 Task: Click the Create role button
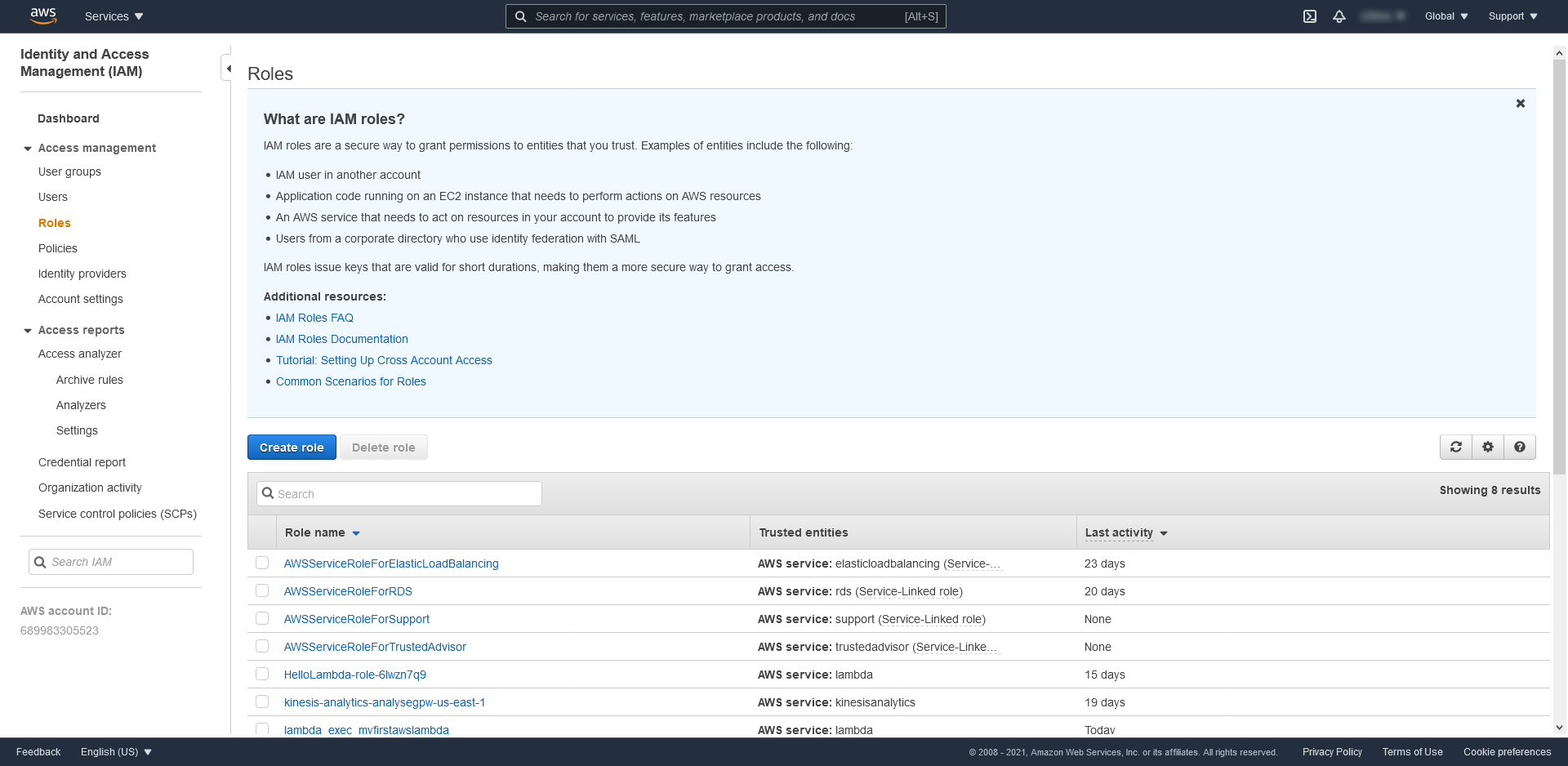(x=292, y=447)
